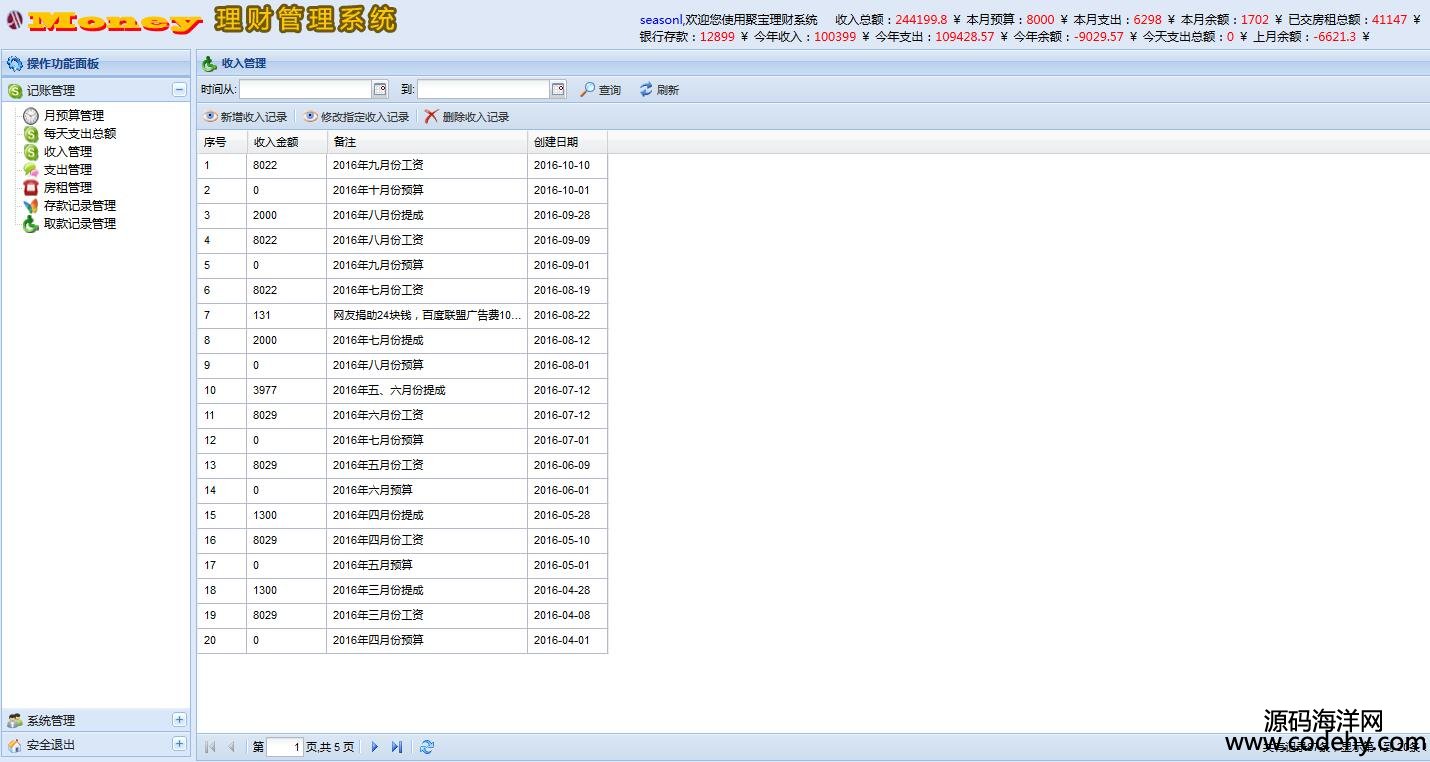Collapse the 记账管理 accordion panel

[x=179, y=90]
